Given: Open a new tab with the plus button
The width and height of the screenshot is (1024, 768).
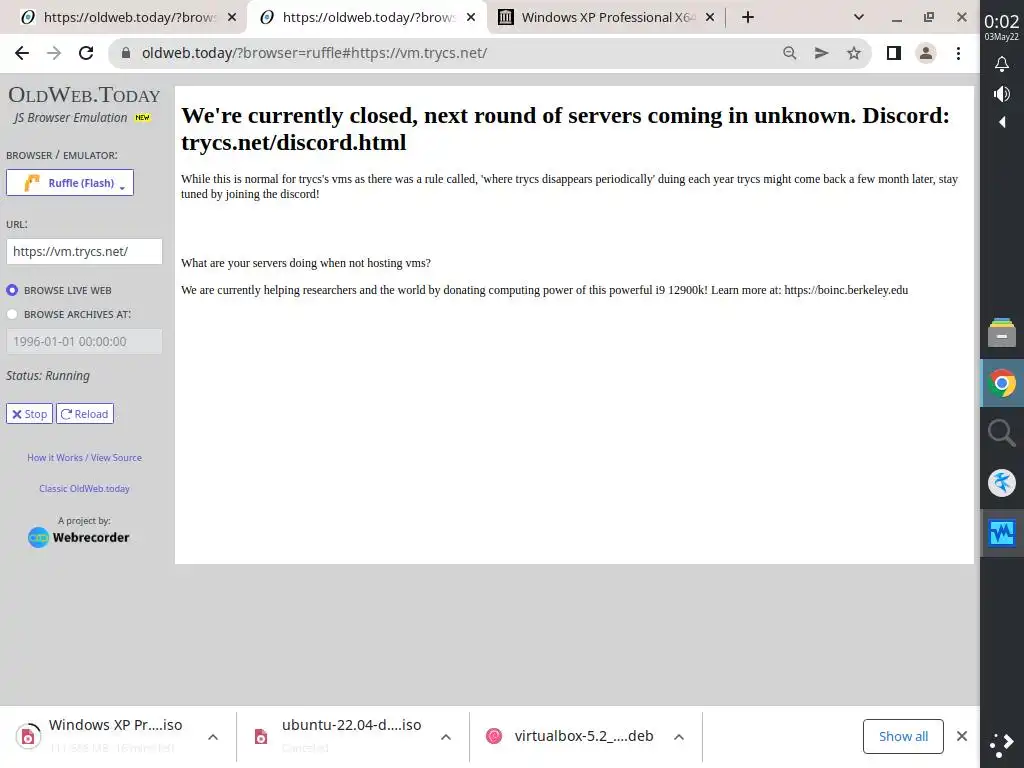Looking at the screenshot, I should (748, 18).
